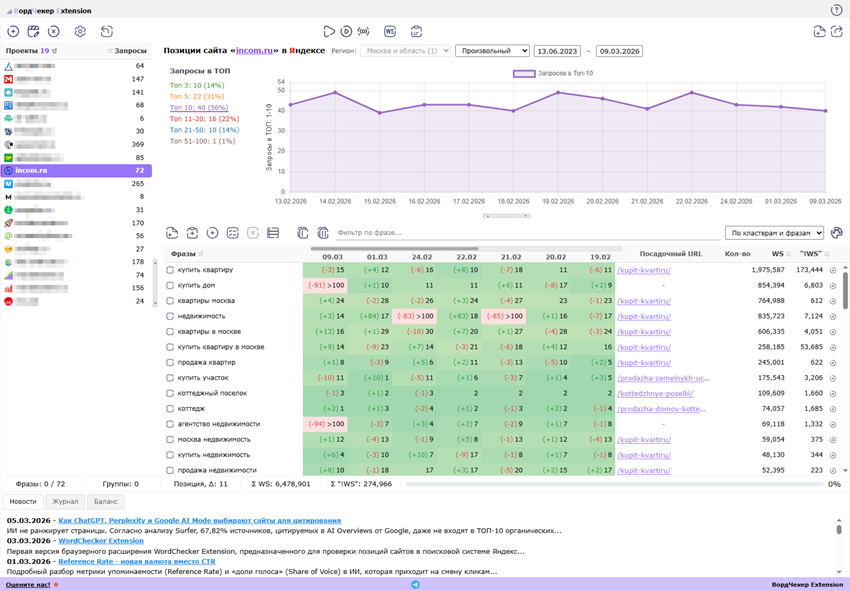Start position check with the play icon
This screenshot has width=850, height=591.
click(329, 32)
